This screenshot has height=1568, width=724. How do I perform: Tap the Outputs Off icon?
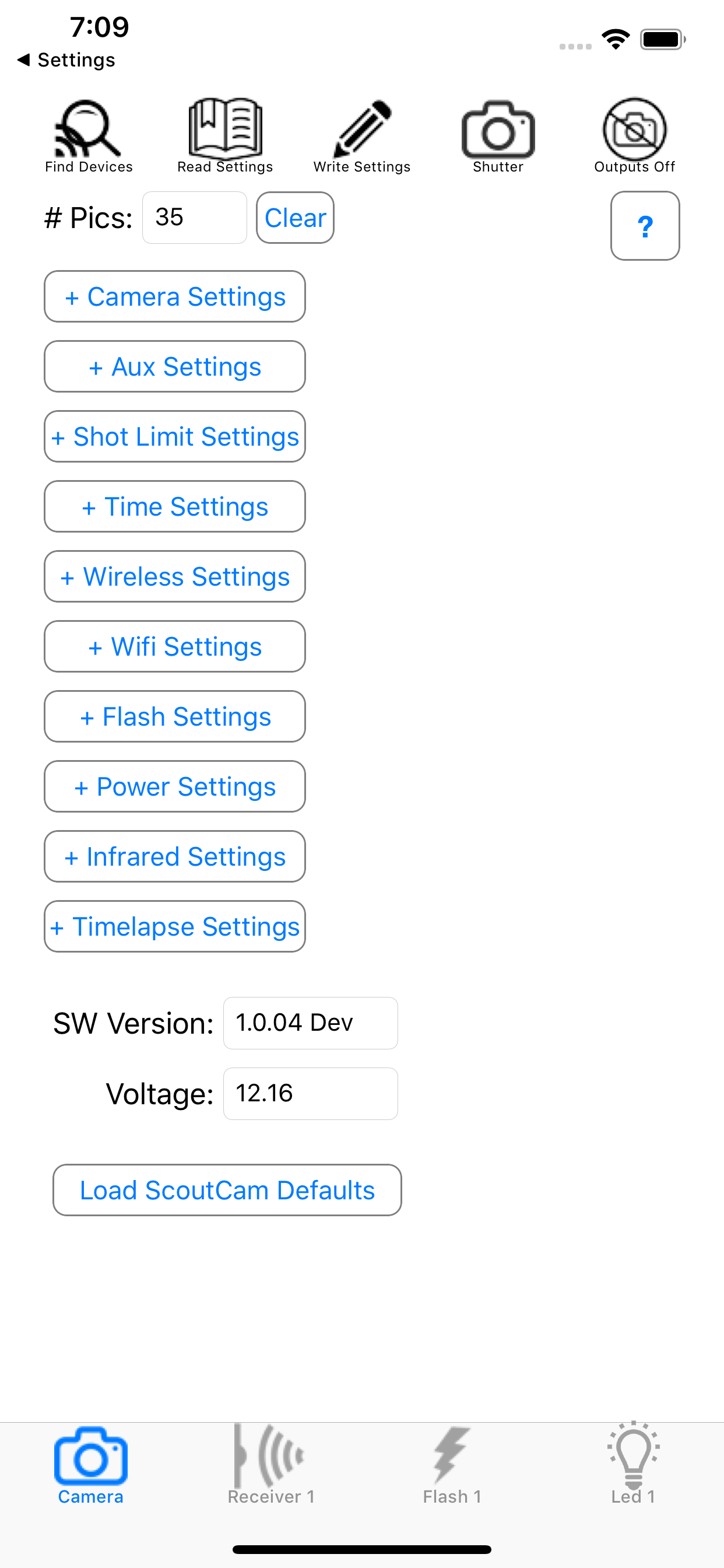[635, 128]
